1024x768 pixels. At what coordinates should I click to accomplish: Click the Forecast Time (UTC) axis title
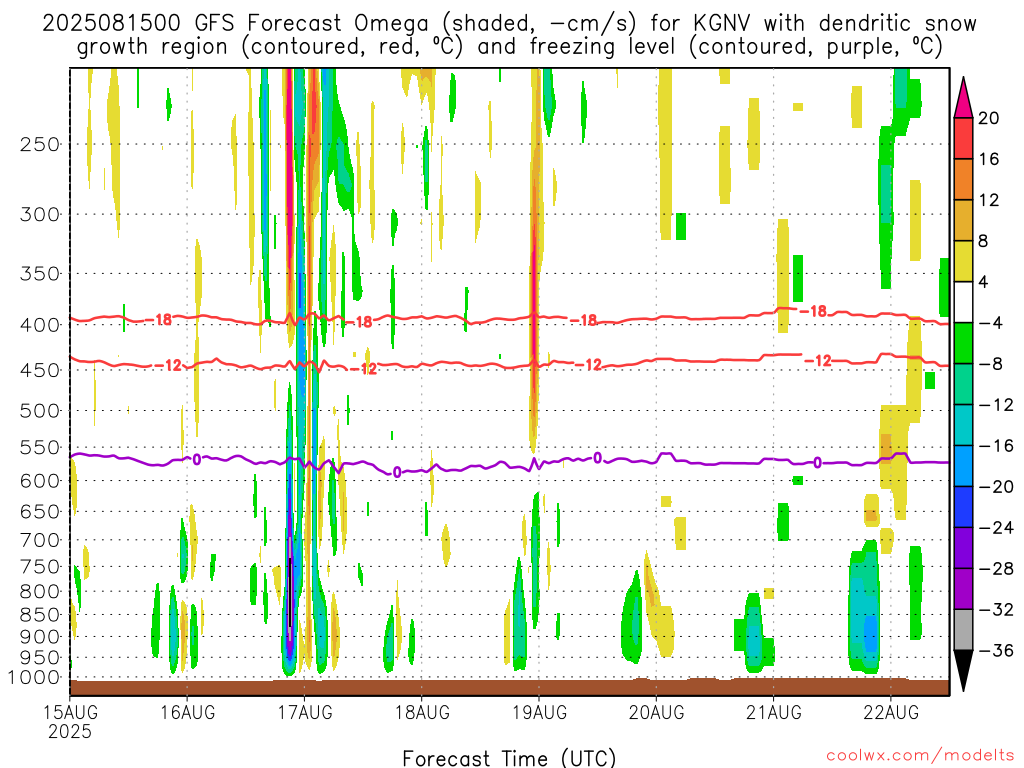(509, 758)
